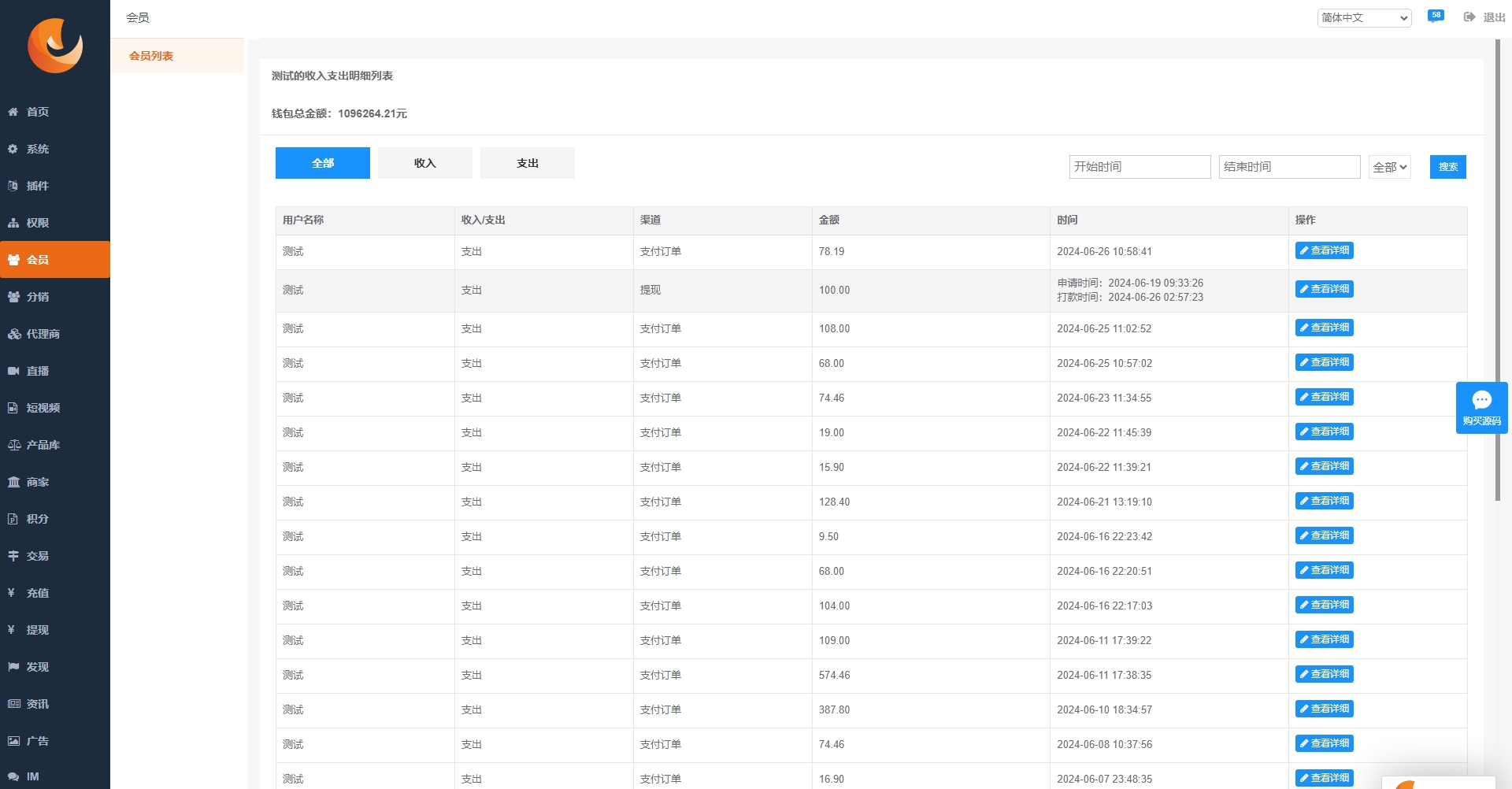Open the 交易 transactions sidebar icon

pos(13,556)
